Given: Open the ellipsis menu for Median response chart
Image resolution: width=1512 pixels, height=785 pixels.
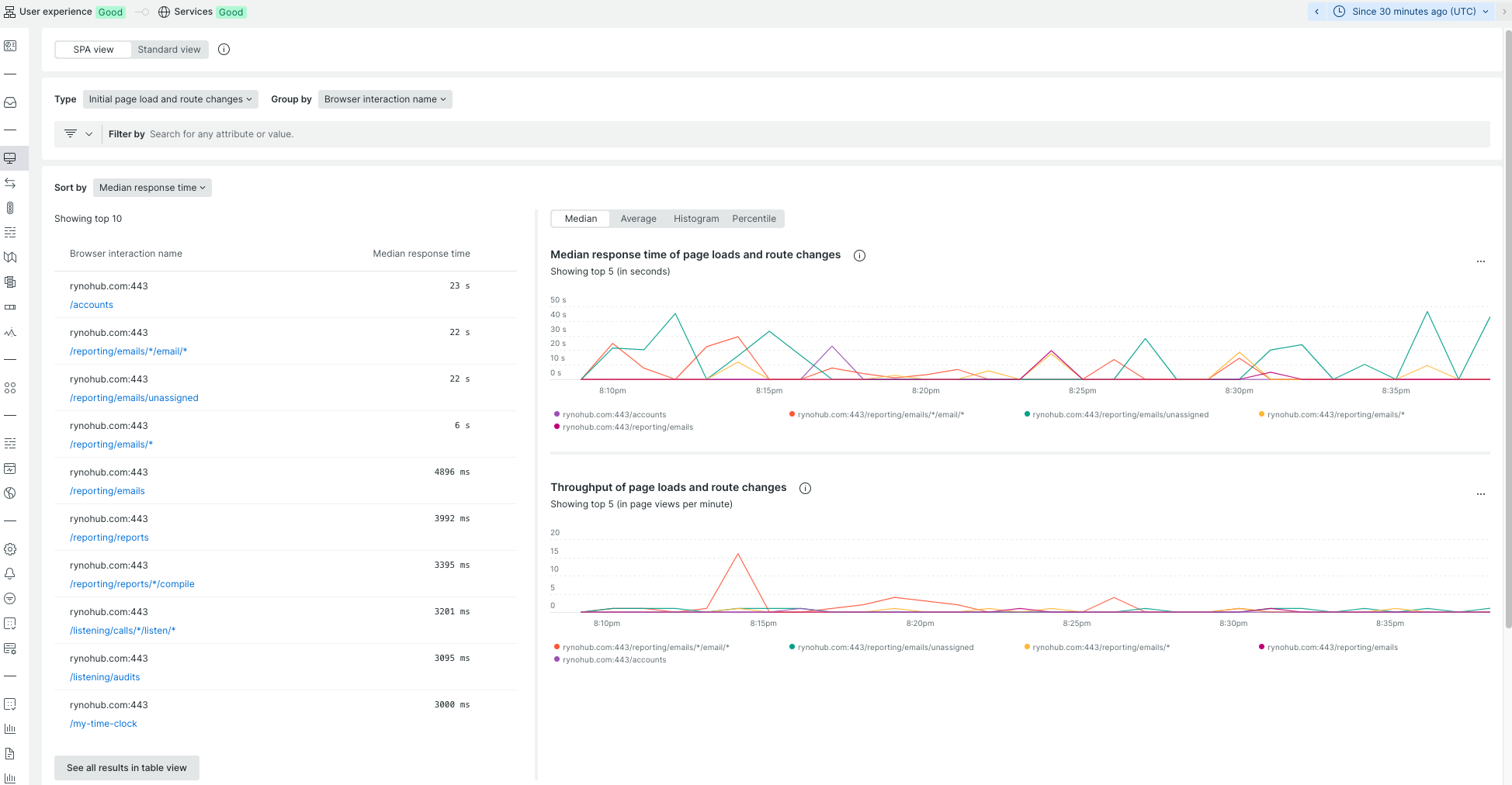Looking at the screenshot, I should 1481,261.
